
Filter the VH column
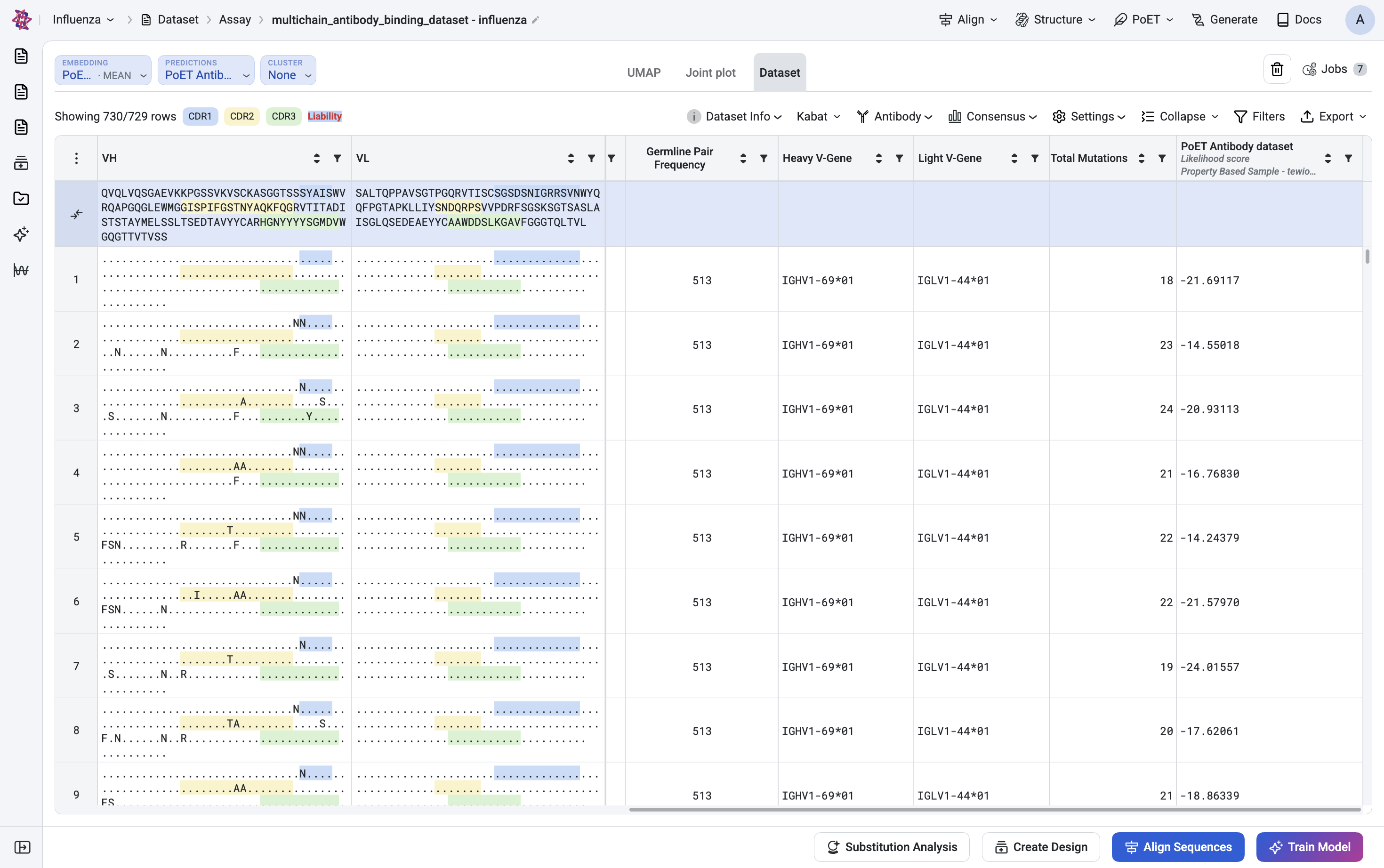[338, 159]
